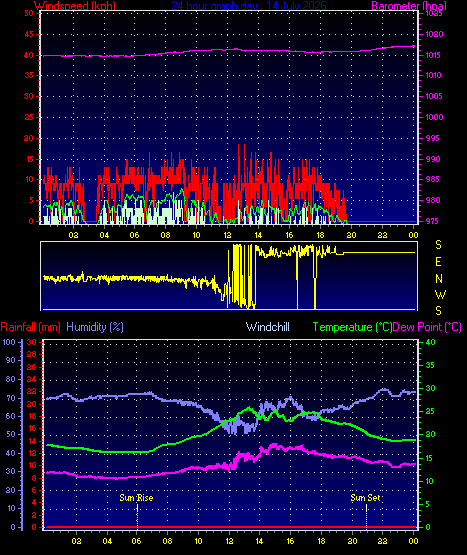Select the Temperature (°C) legend label
Screen dimensions: 467x555
tap(352, 327)
